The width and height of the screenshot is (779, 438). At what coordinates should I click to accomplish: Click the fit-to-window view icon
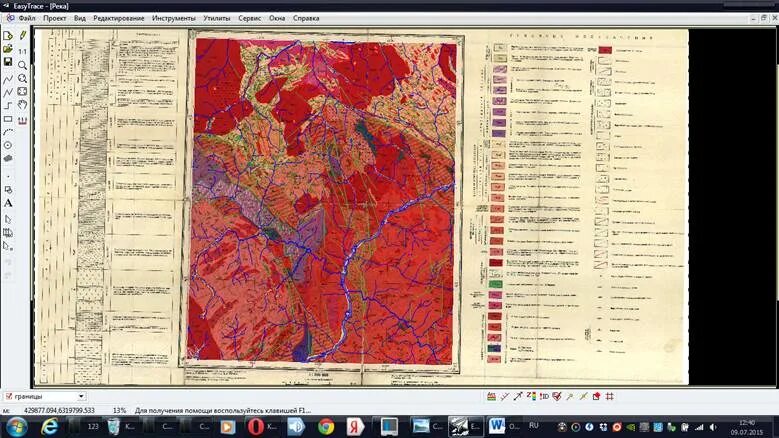pyautogui.click(x=22, y=92)
